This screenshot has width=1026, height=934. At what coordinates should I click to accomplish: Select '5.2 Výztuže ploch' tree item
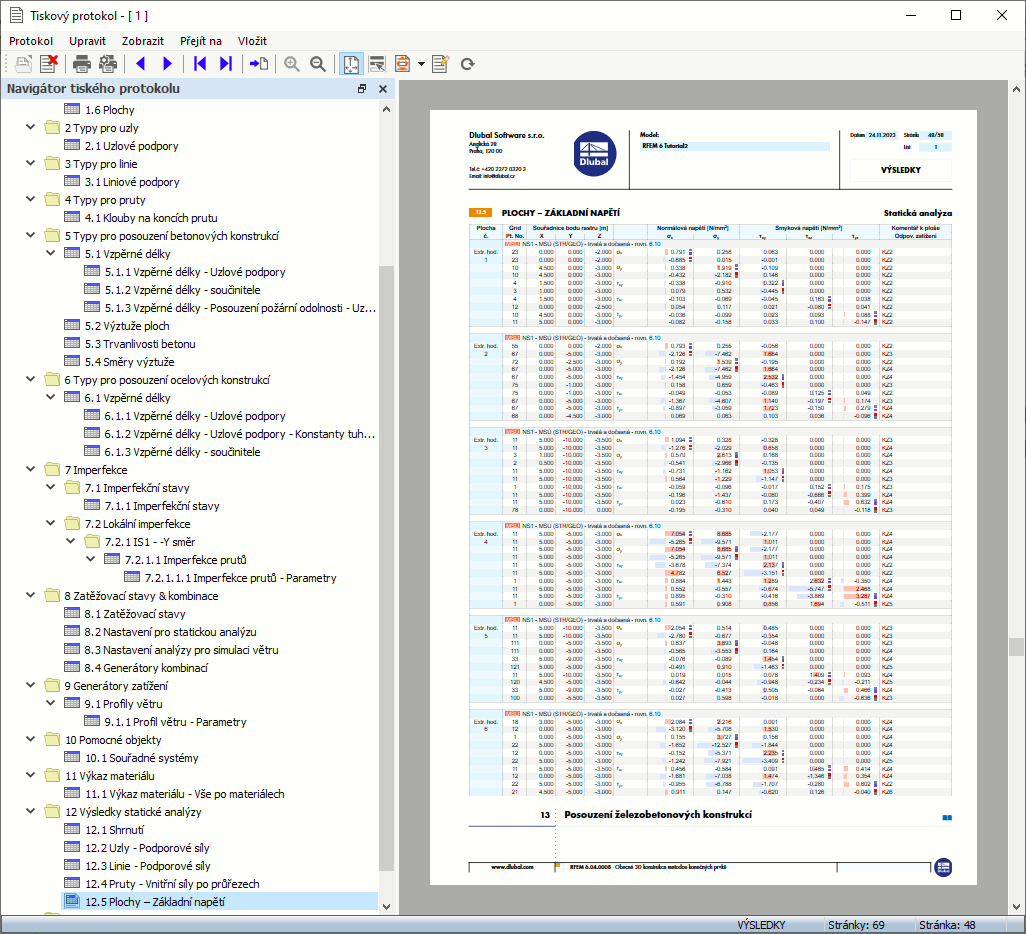[126, 326]
